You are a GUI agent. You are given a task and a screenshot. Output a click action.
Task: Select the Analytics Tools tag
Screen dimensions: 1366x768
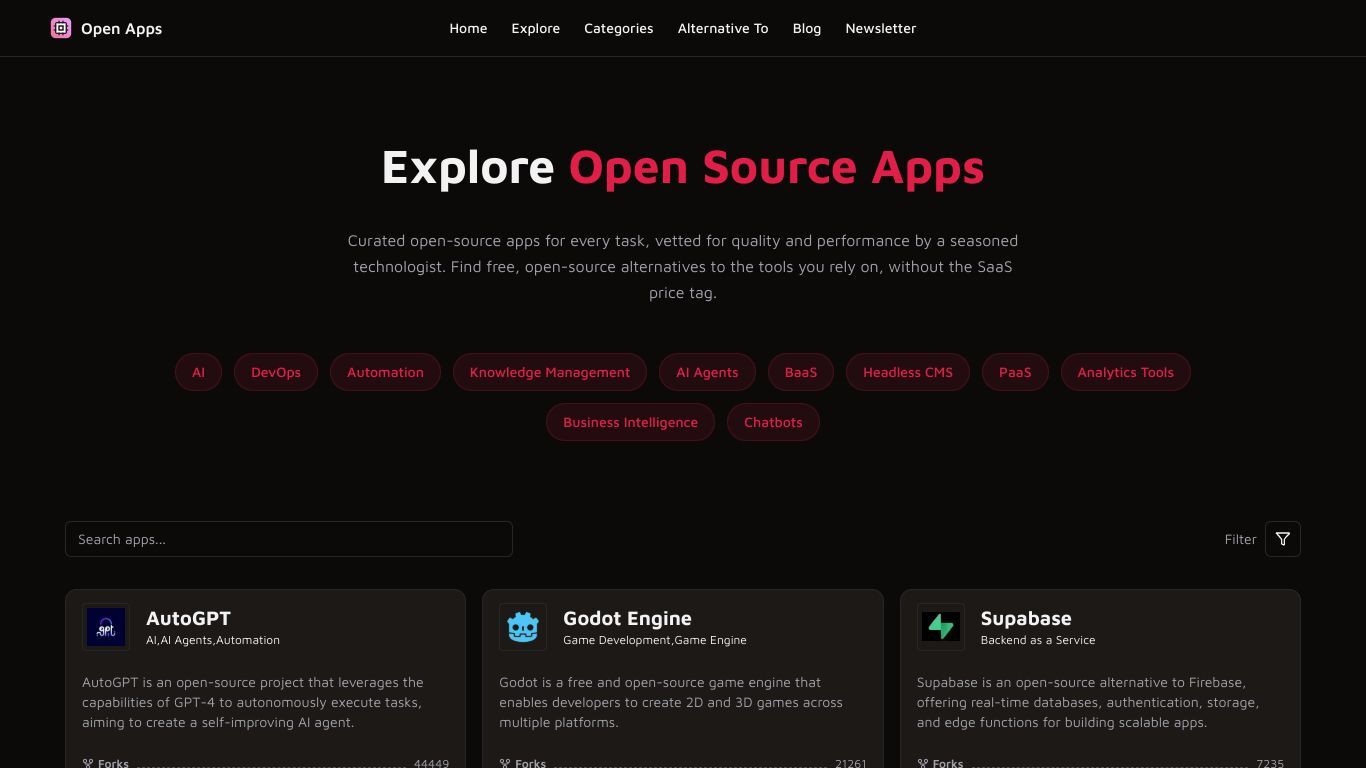coord(1125,372)
